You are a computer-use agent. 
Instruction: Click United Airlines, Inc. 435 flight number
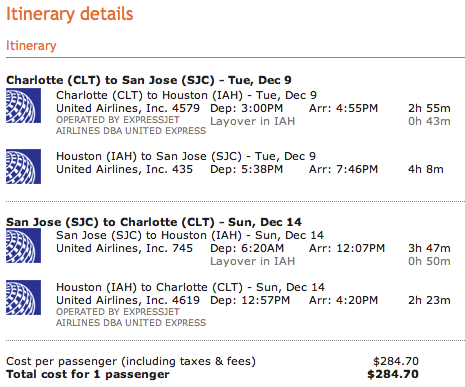[124, 169]
